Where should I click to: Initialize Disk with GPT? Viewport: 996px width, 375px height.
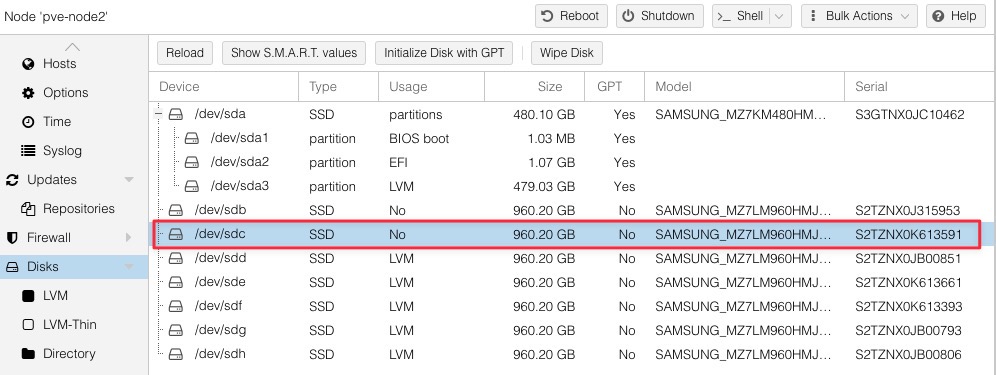[444, 53]
